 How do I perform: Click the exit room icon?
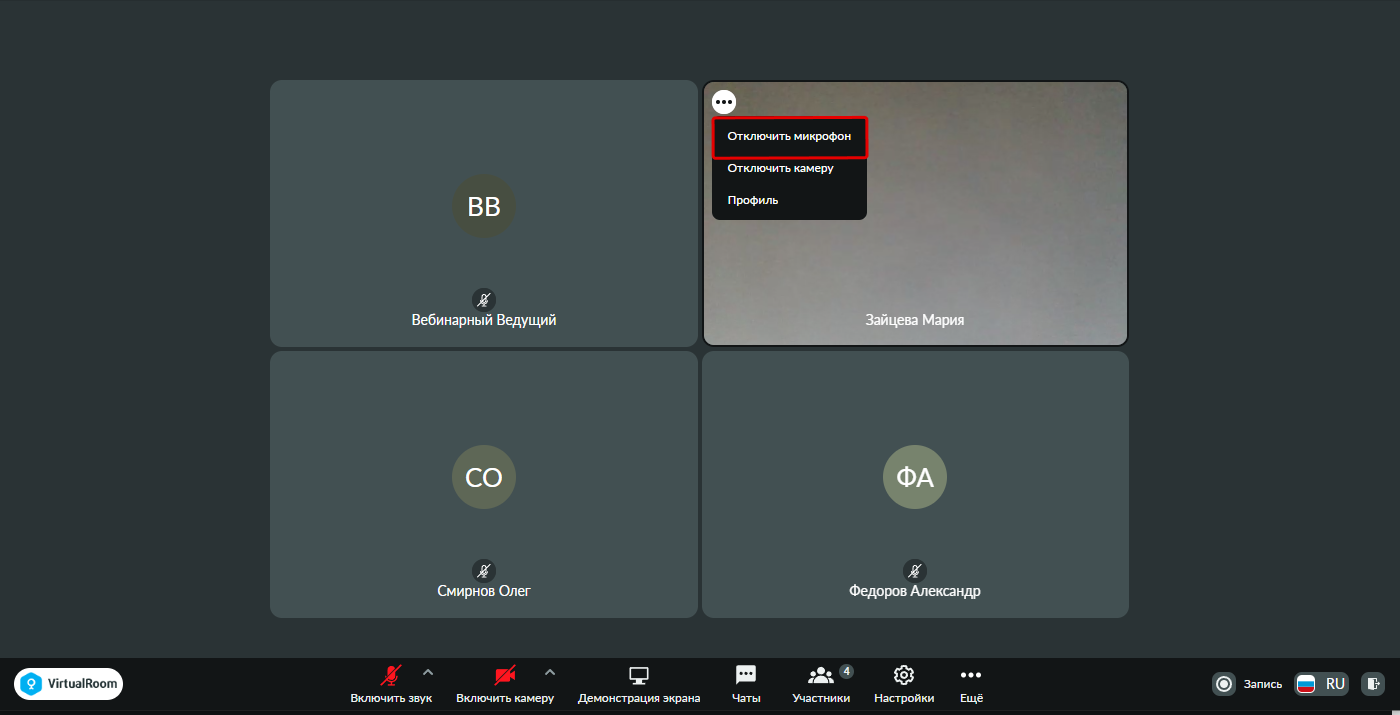pos(1374,684)
